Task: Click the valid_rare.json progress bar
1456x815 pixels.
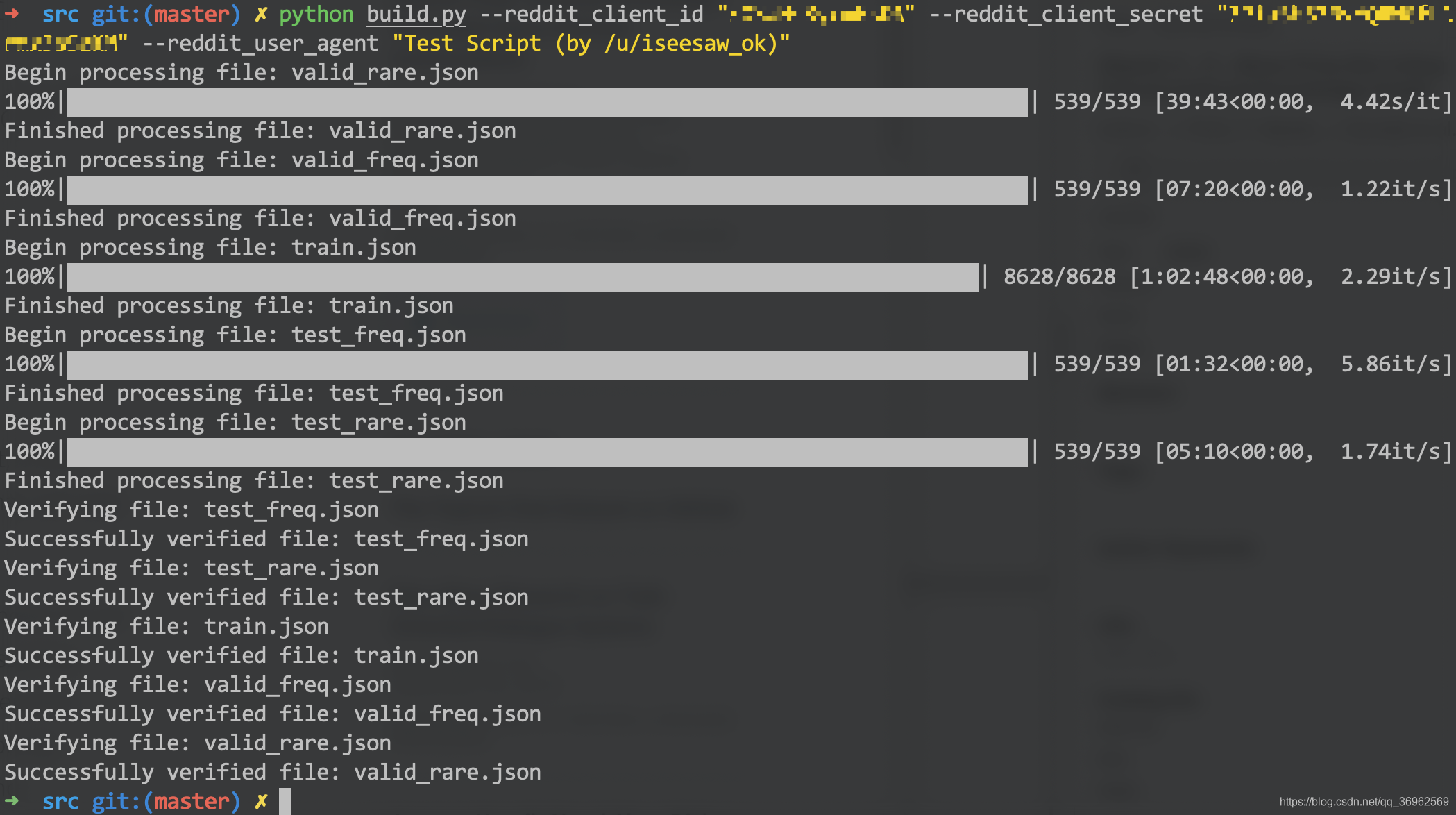Action: point(547,102)
